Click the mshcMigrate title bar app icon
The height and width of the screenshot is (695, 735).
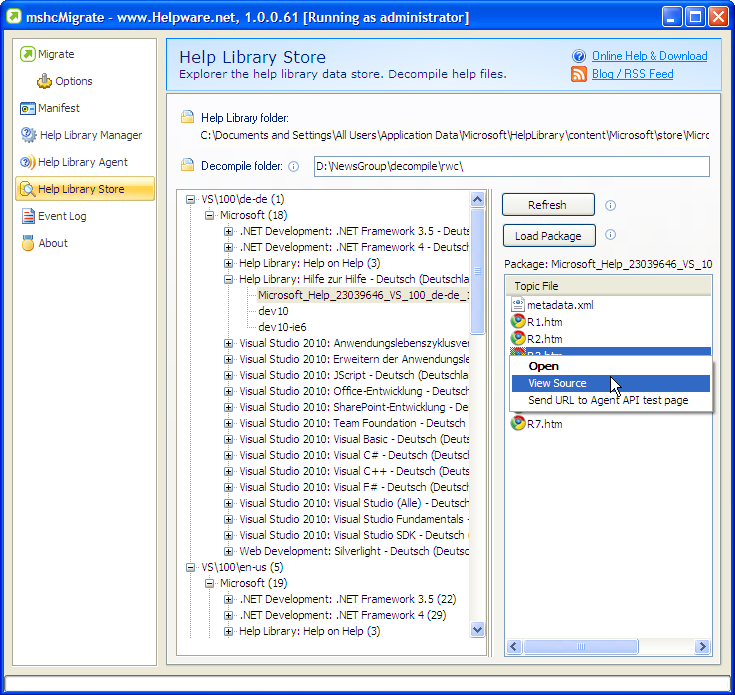14,17
